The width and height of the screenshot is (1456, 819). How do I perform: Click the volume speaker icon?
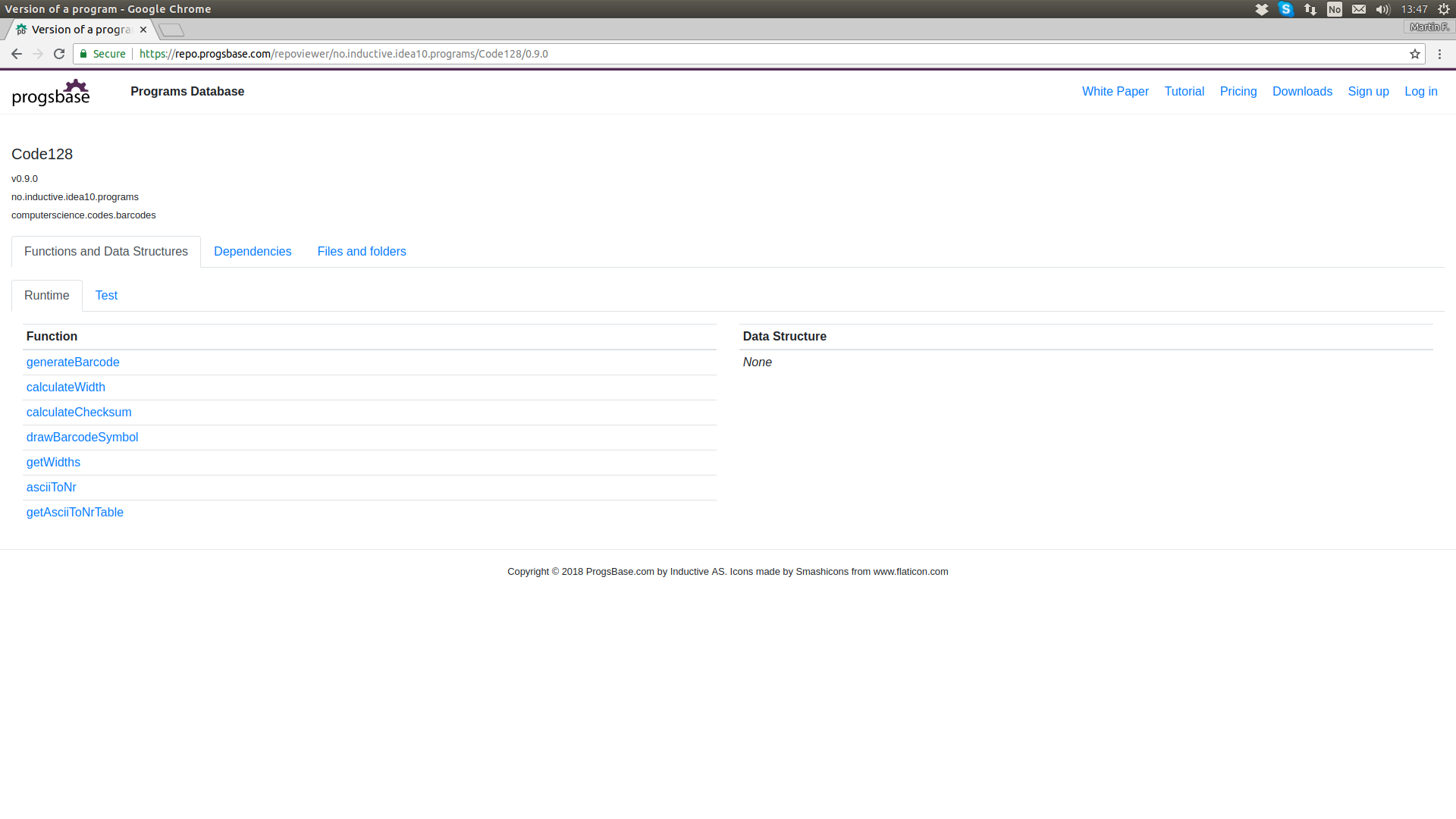pos(1383,9)
